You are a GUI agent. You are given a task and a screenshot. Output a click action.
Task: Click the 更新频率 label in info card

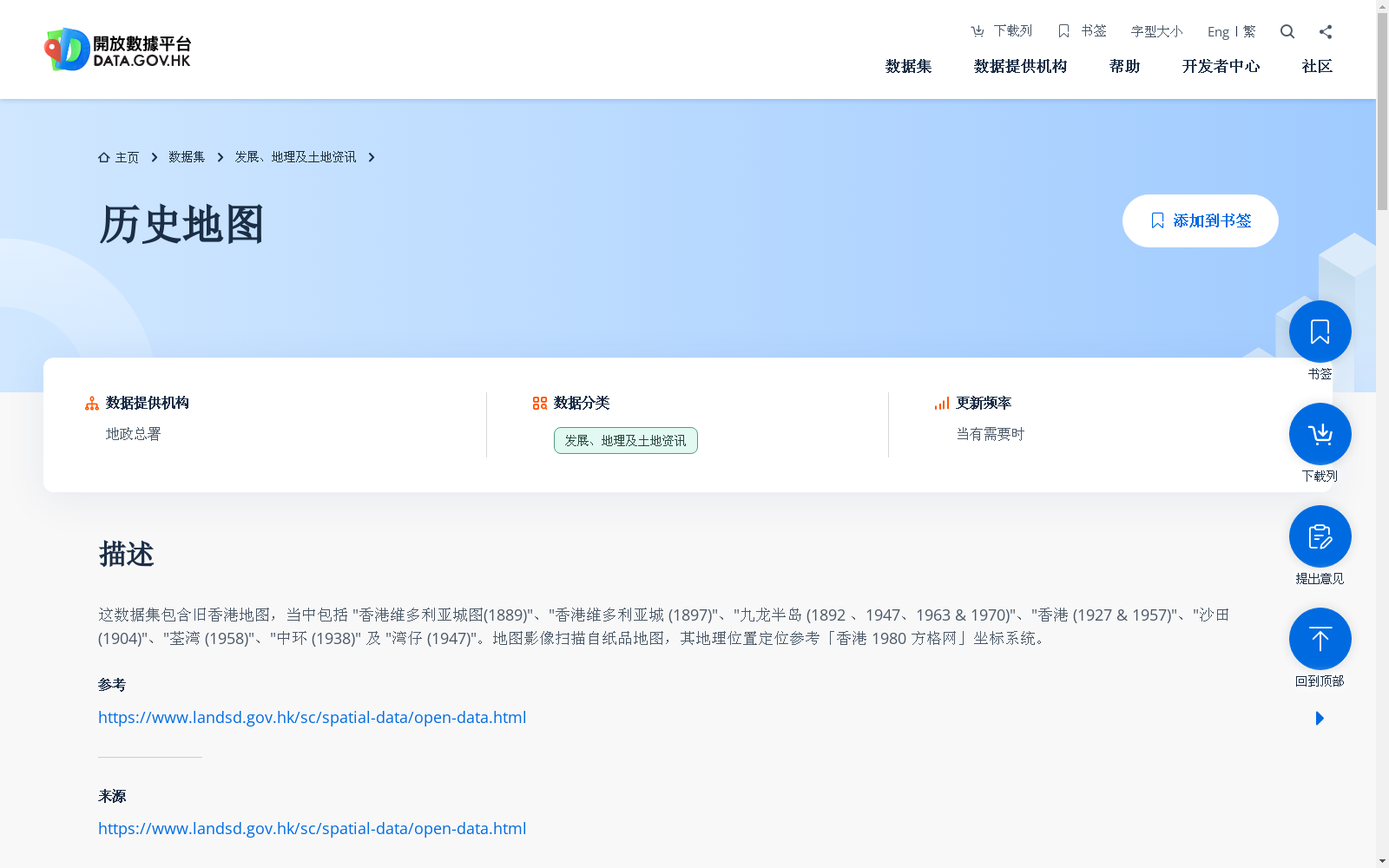(984, 403)
